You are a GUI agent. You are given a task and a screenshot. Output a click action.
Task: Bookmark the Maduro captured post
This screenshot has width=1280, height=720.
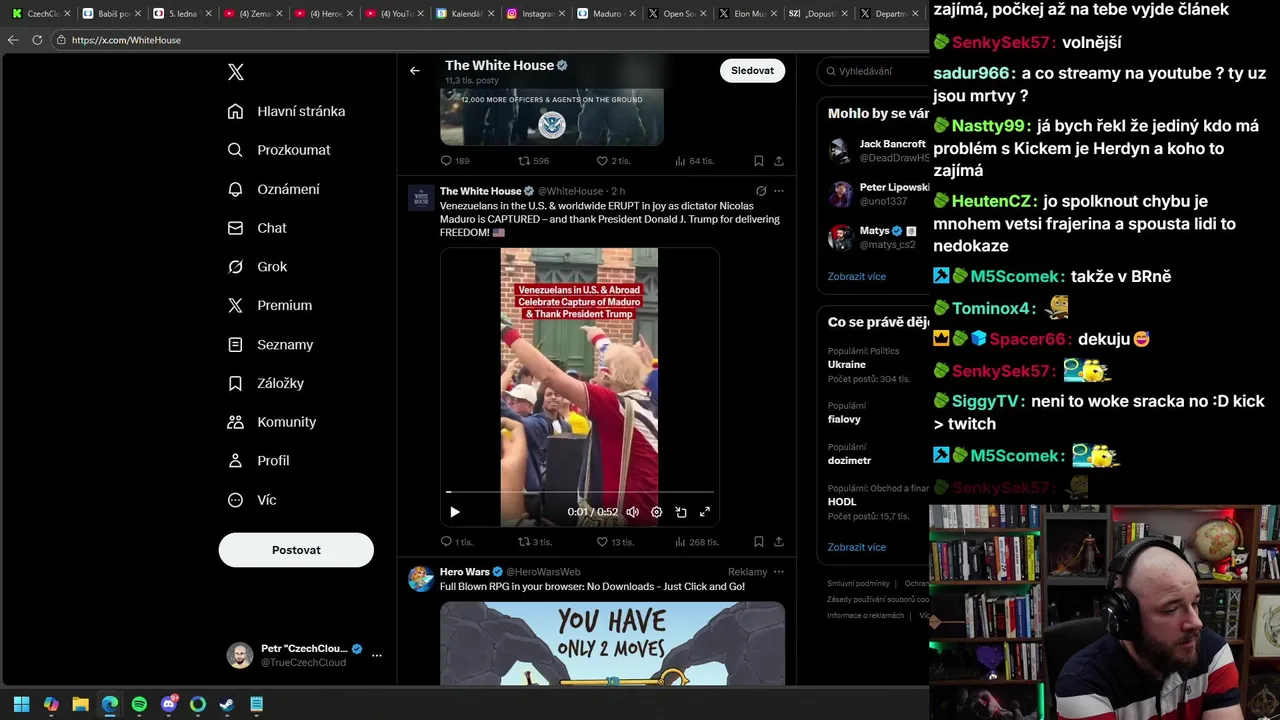click(759, 542)
